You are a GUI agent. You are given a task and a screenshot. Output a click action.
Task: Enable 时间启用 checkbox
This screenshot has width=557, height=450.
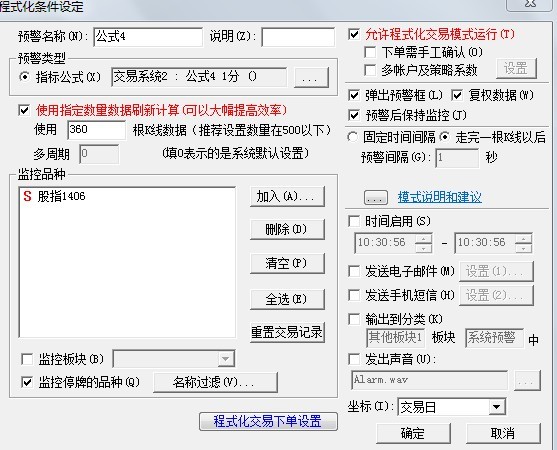(x=354, y=221)
